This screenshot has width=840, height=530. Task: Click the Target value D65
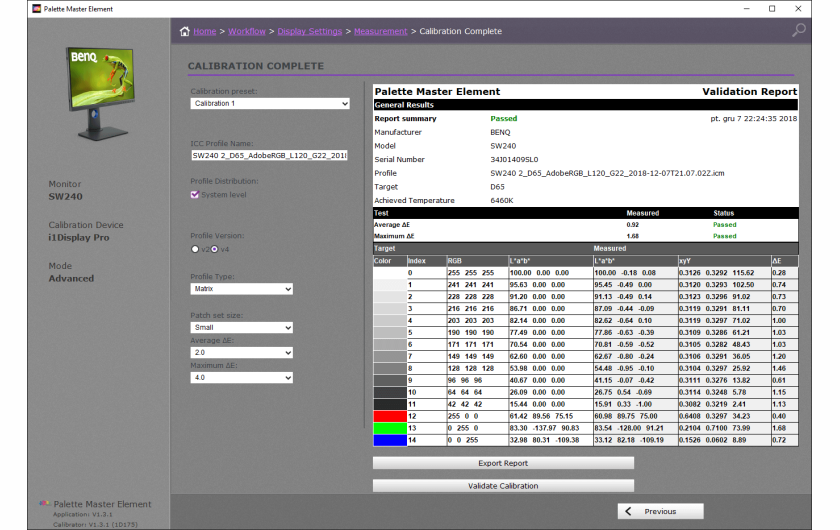pyautogui.click(x=497, y=187)
